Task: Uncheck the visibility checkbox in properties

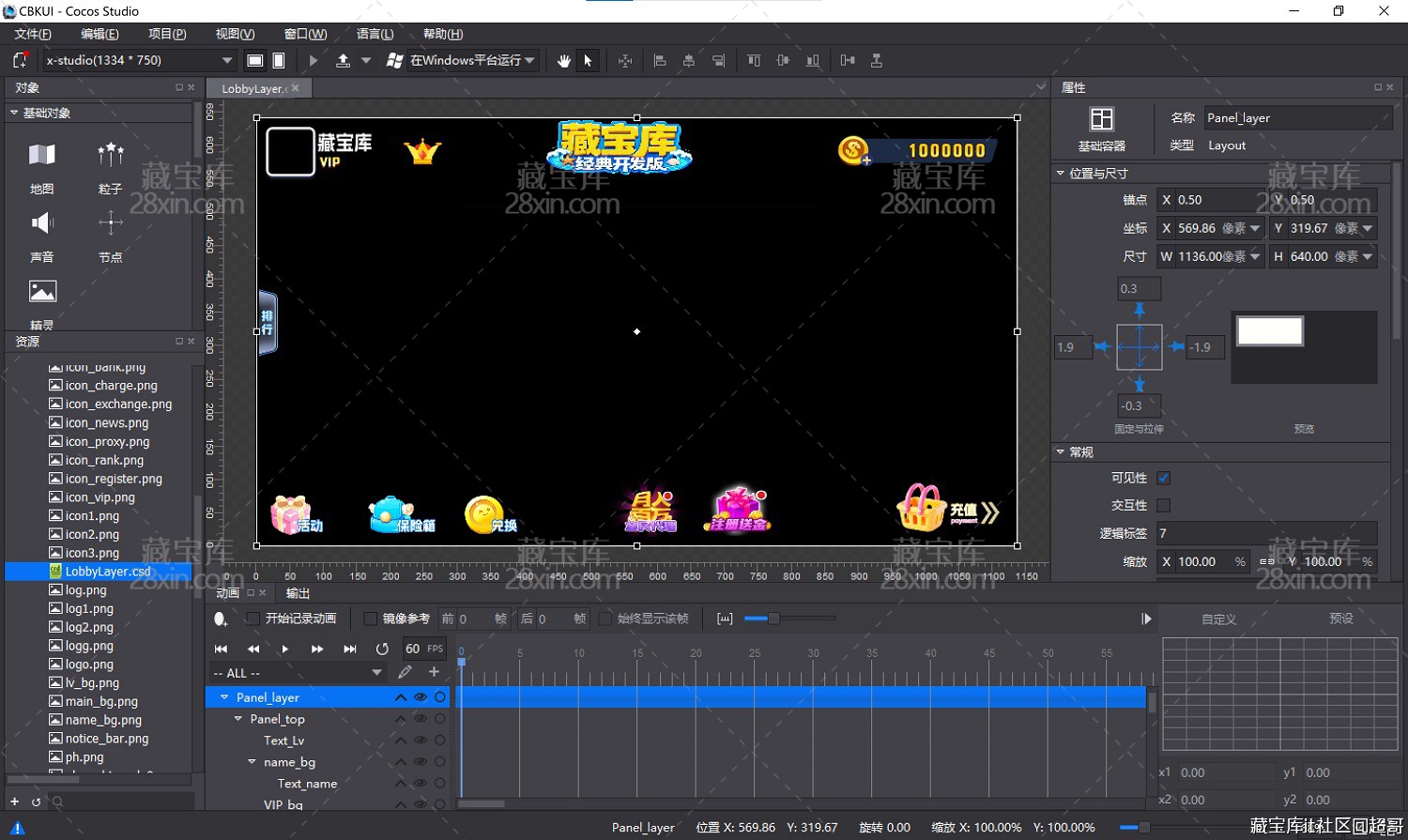Action: coord(1164,478)
